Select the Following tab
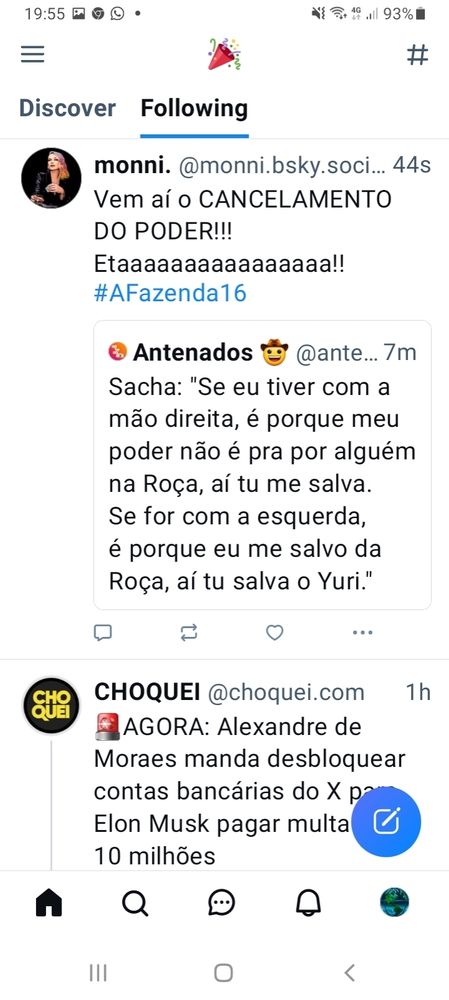 [194, 108]
